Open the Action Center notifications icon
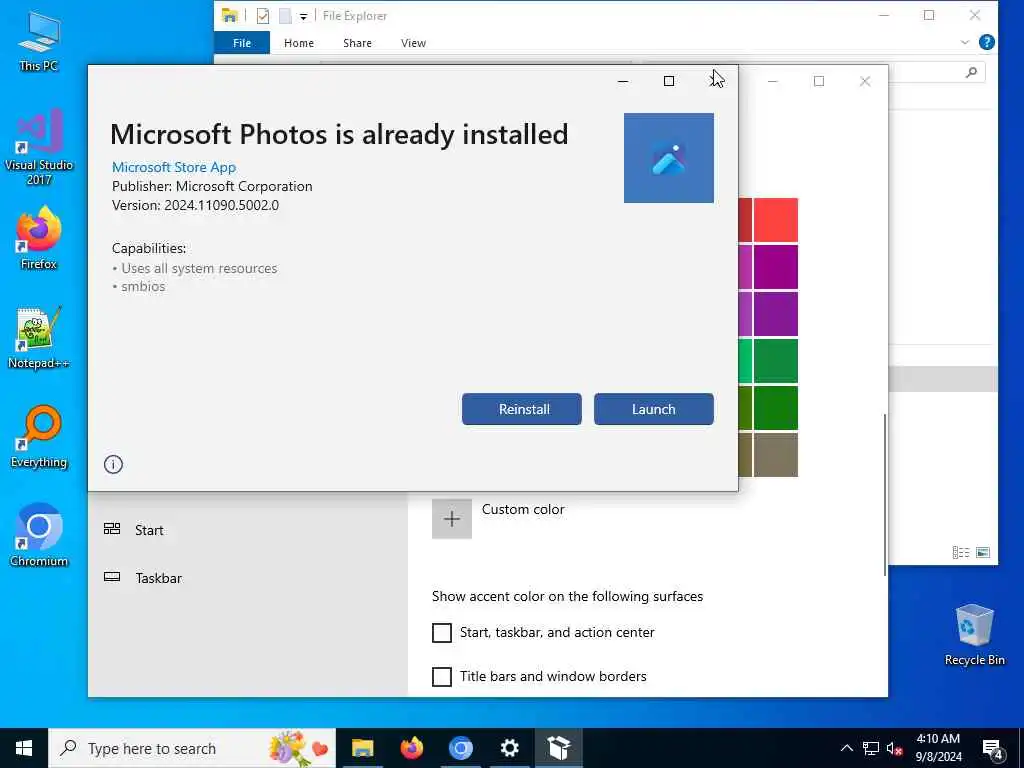Image resolution: width=1024 pixels, height=768 pixels. click(x=993, y=749)
